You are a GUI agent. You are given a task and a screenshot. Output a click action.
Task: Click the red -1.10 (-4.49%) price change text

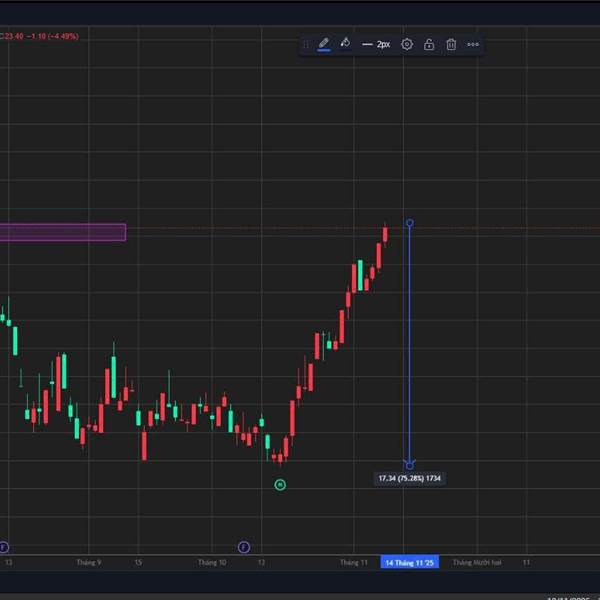52,36
